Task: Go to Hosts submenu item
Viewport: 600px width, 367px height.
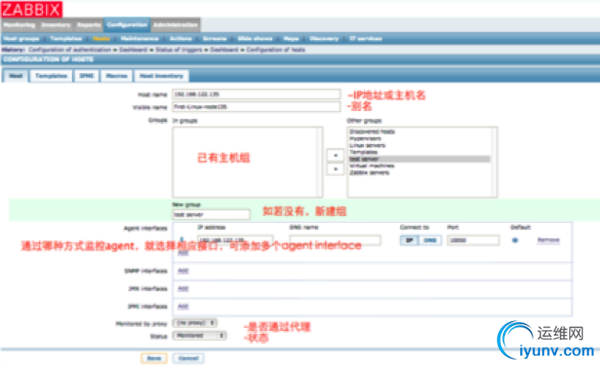Action: (x=101, y=39)
